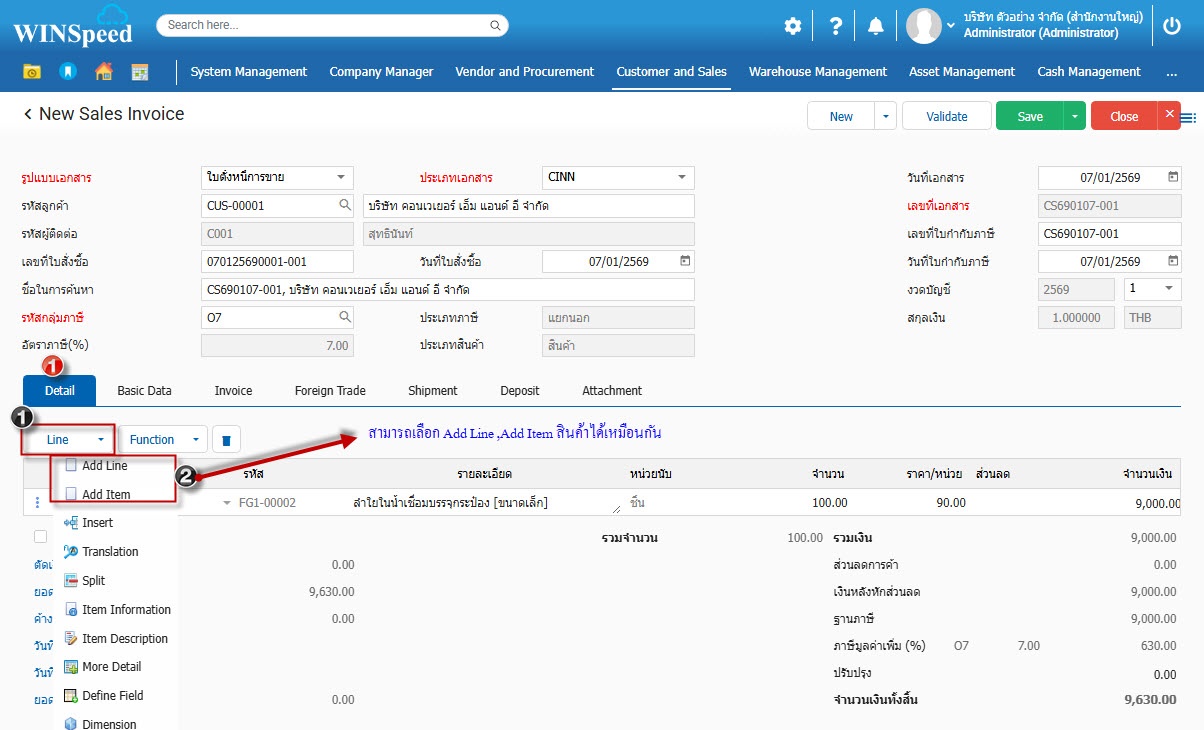This screenshot has height=730, width=1204.
Task: Tick the checkbox below the item row
Action: pos(41,537)
